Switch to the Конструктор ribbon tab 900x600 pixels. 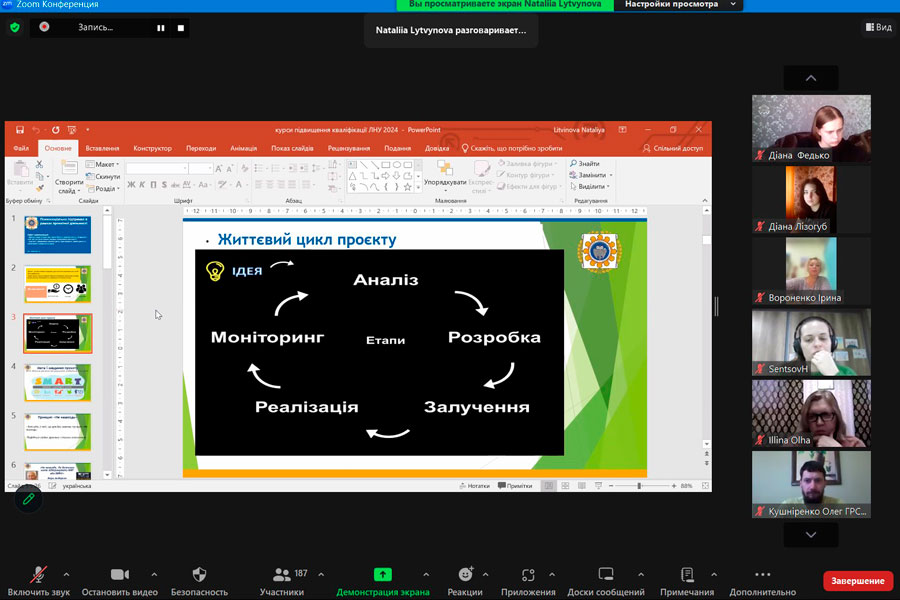point(152,148)
